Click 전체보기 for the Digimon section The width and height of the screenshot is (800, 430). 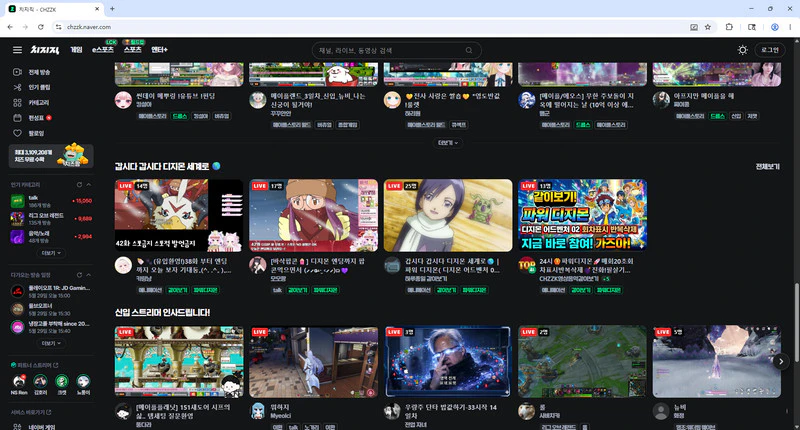point(767,167)
